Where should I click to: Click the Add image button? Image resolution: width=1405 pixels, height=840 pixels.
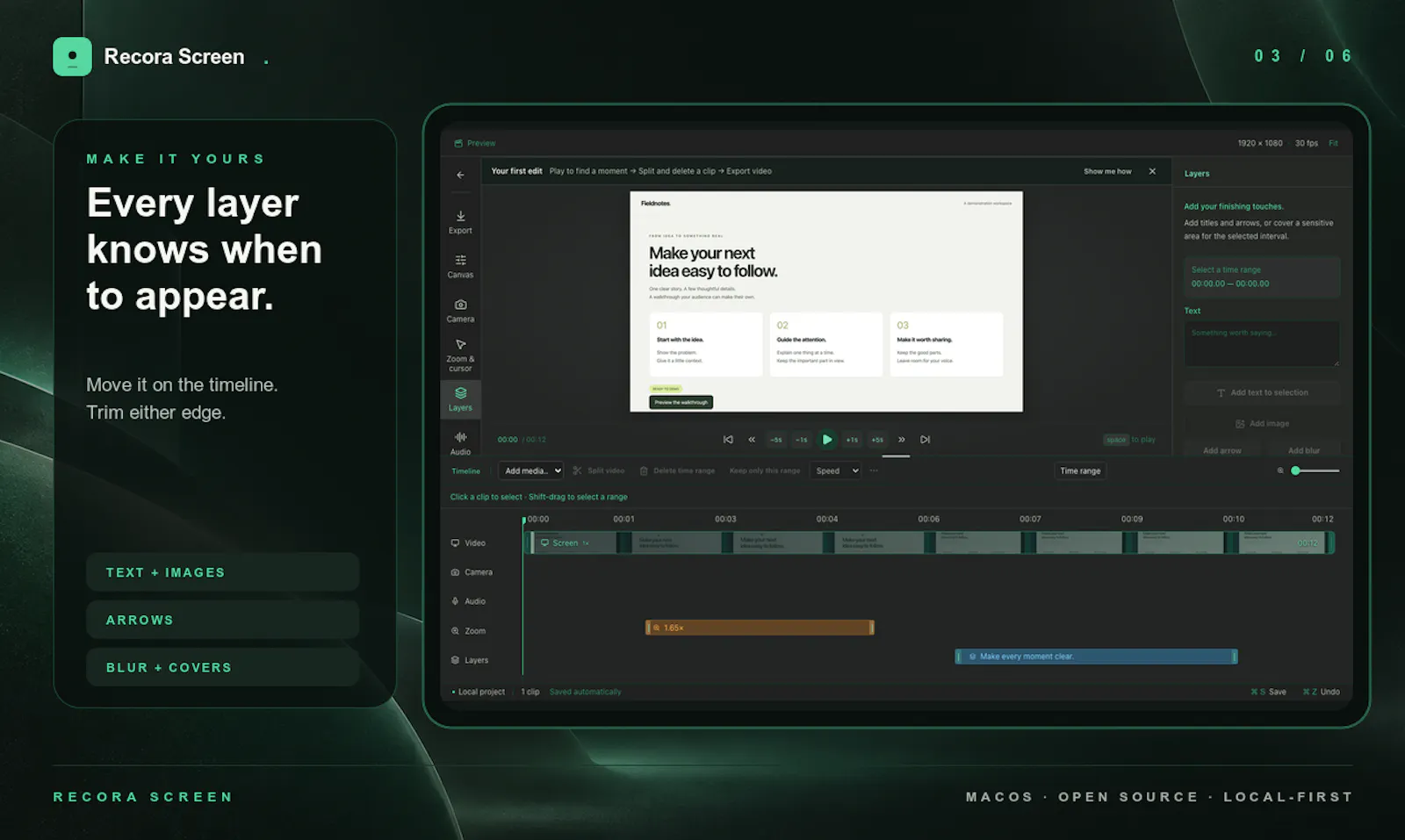click(x=1262, y=424)
